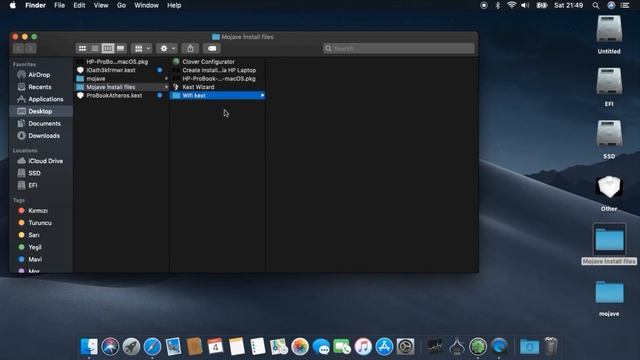Open the View menu

(101, 5)
